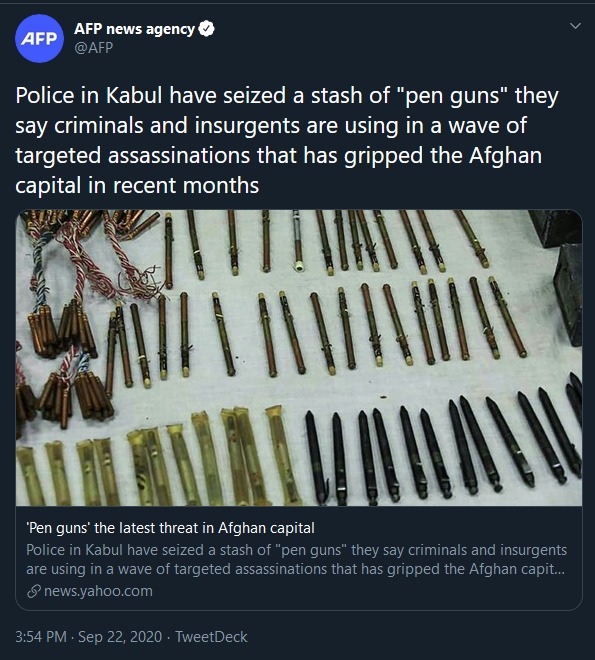The width and height of the screenshot is (595, 660).
Task: Open the AFP news agency display name
Action: (x=134, y=29)
